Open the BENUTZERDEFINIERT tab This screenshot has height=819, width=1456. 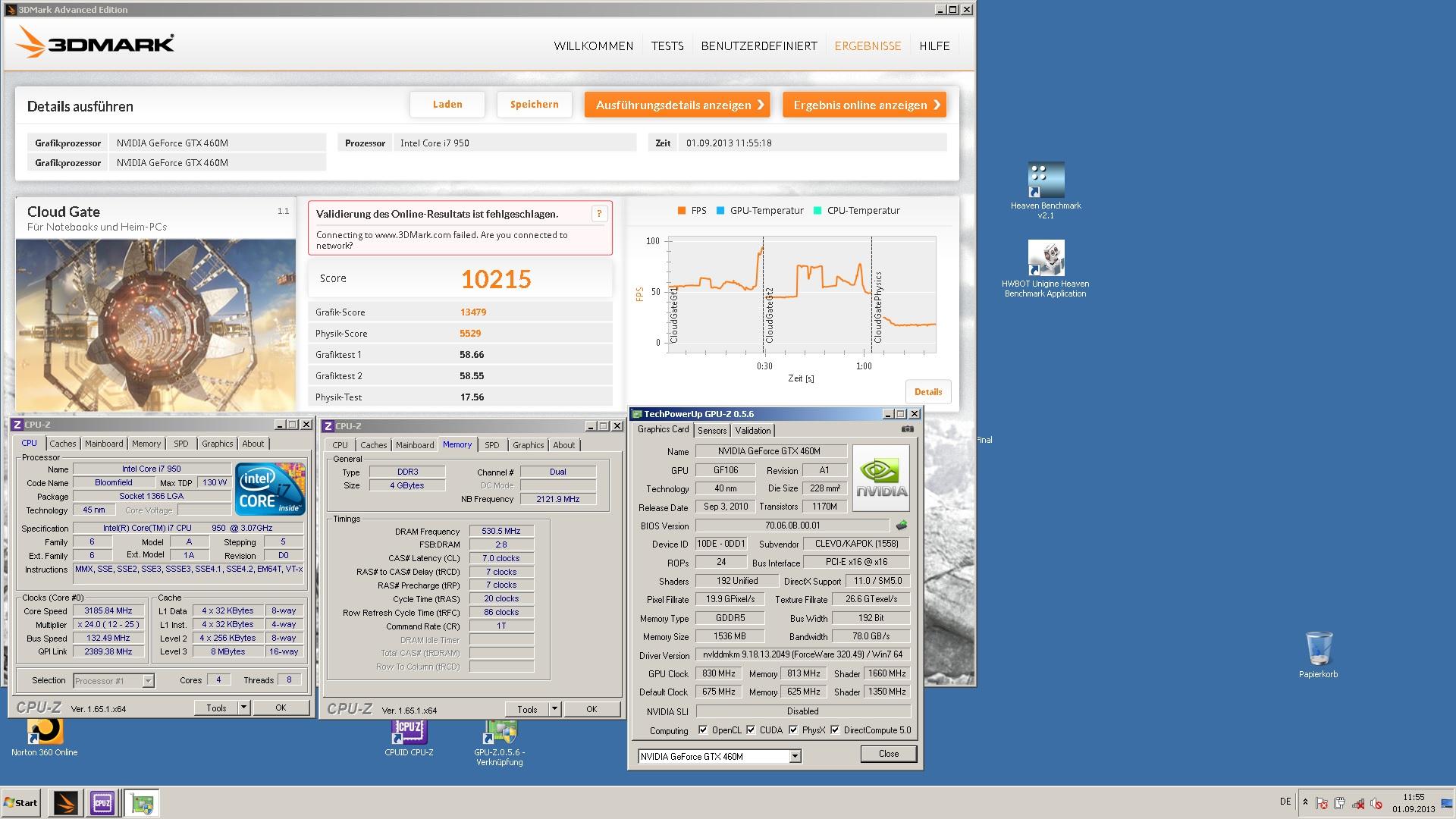pyautogui.click(x=759, y=46)
